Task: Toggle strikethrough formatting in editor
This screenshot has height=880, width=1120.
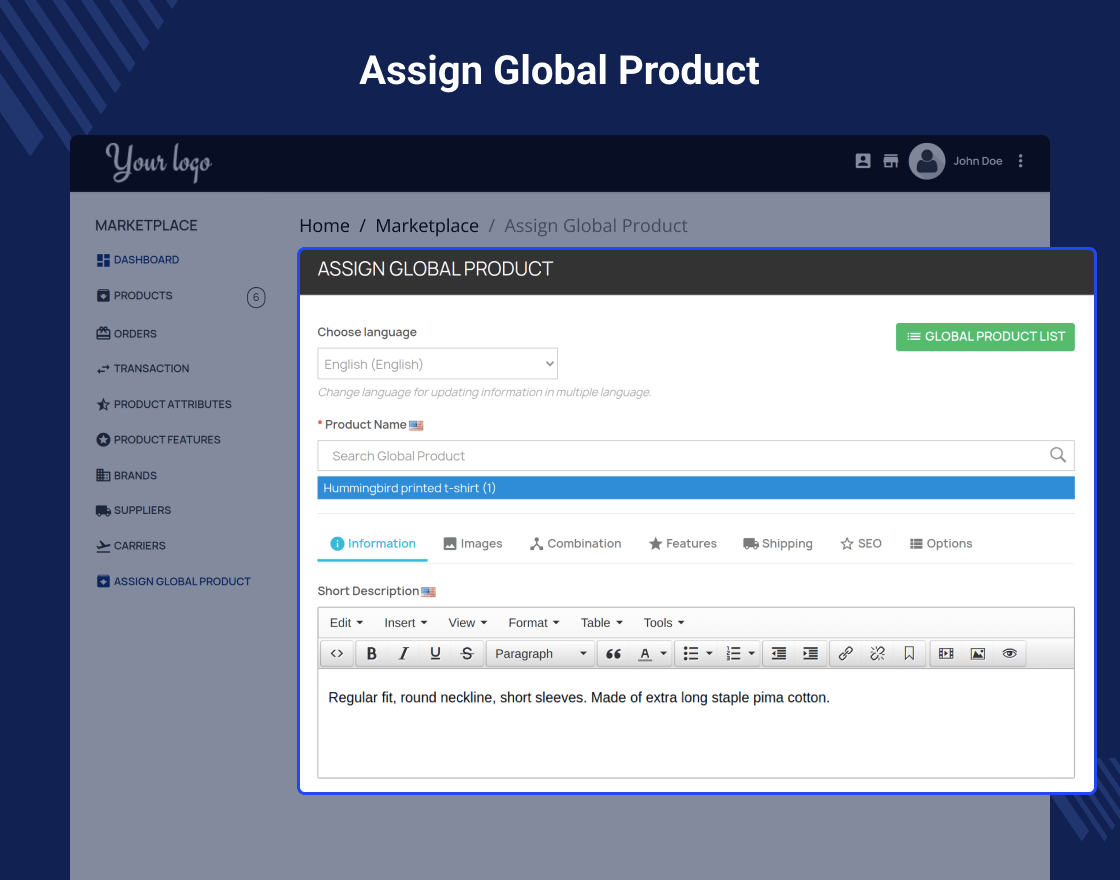Action: (467, 654)
